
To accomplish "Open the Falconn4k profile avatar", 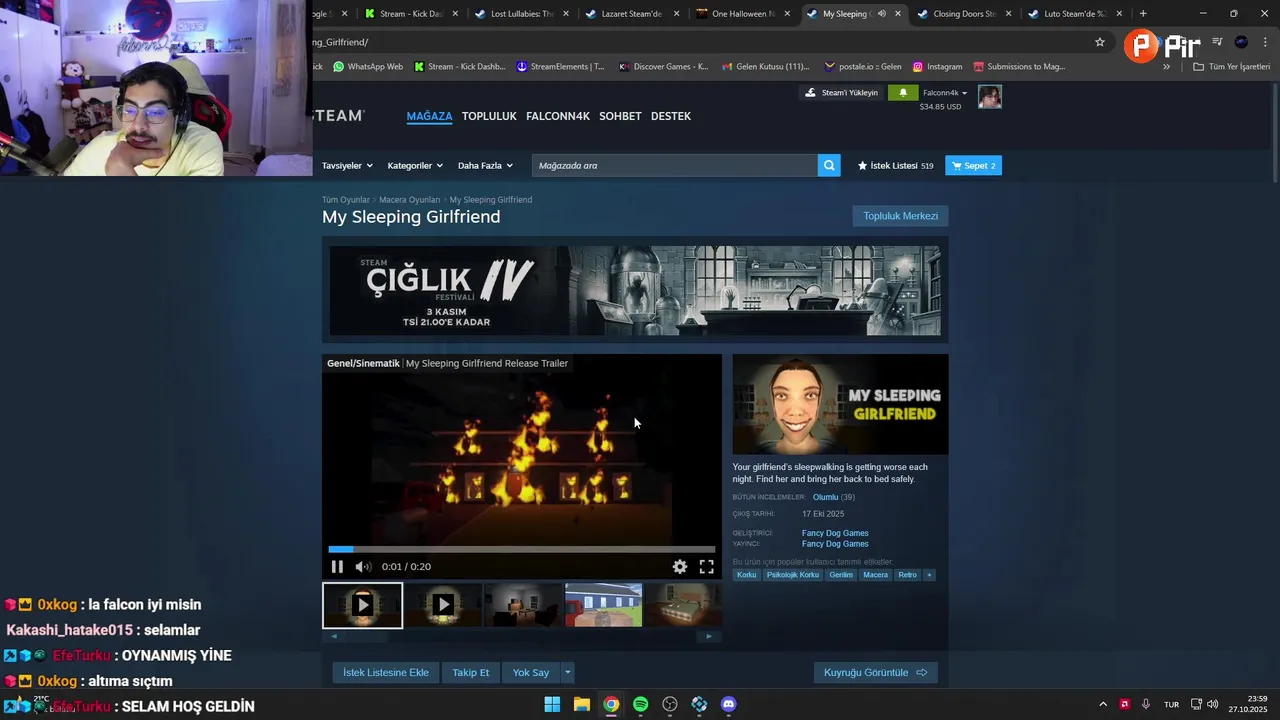I will click(x=990, y=97).
